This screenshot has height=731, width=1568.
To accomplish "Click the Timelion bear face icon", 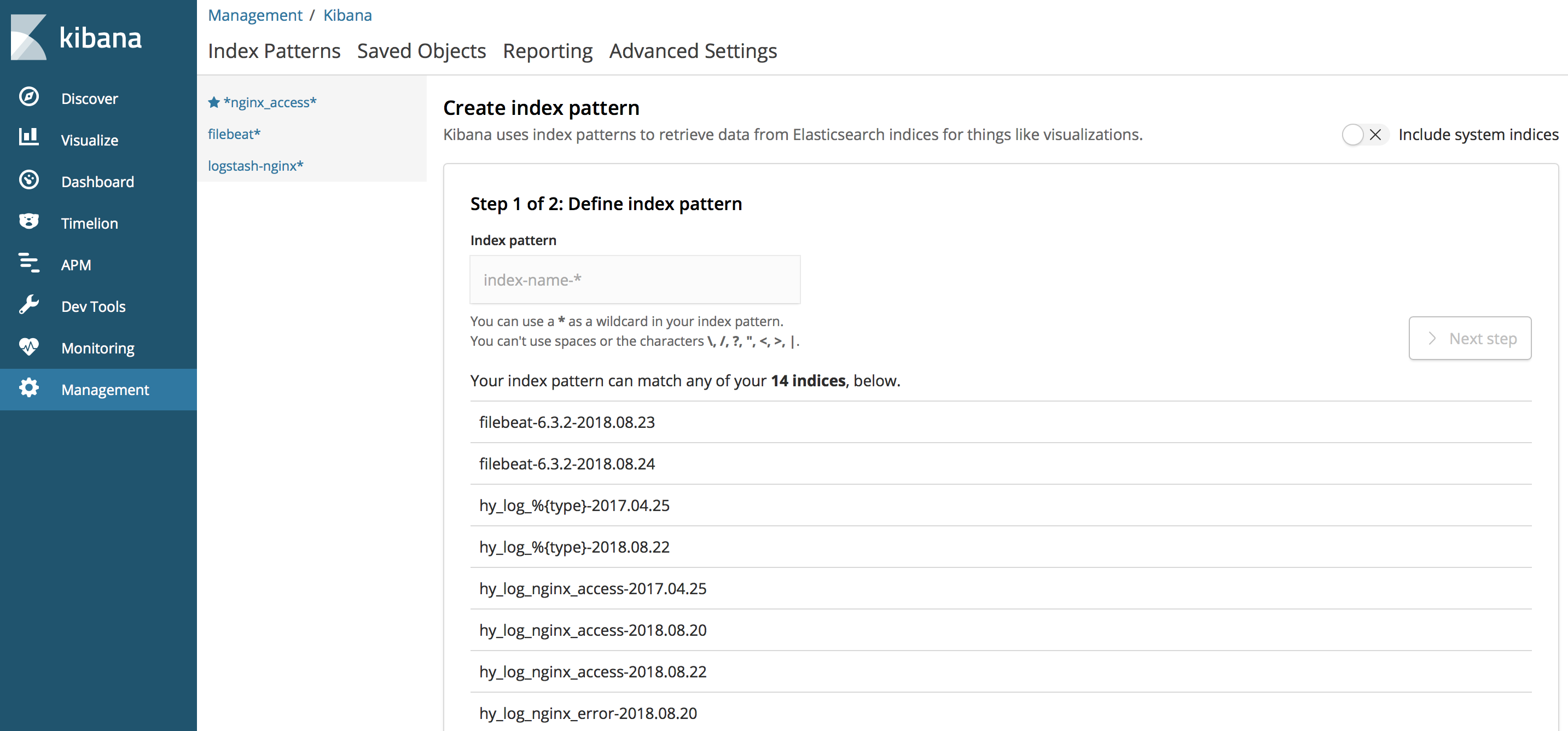I will click(x=28, y=222).
